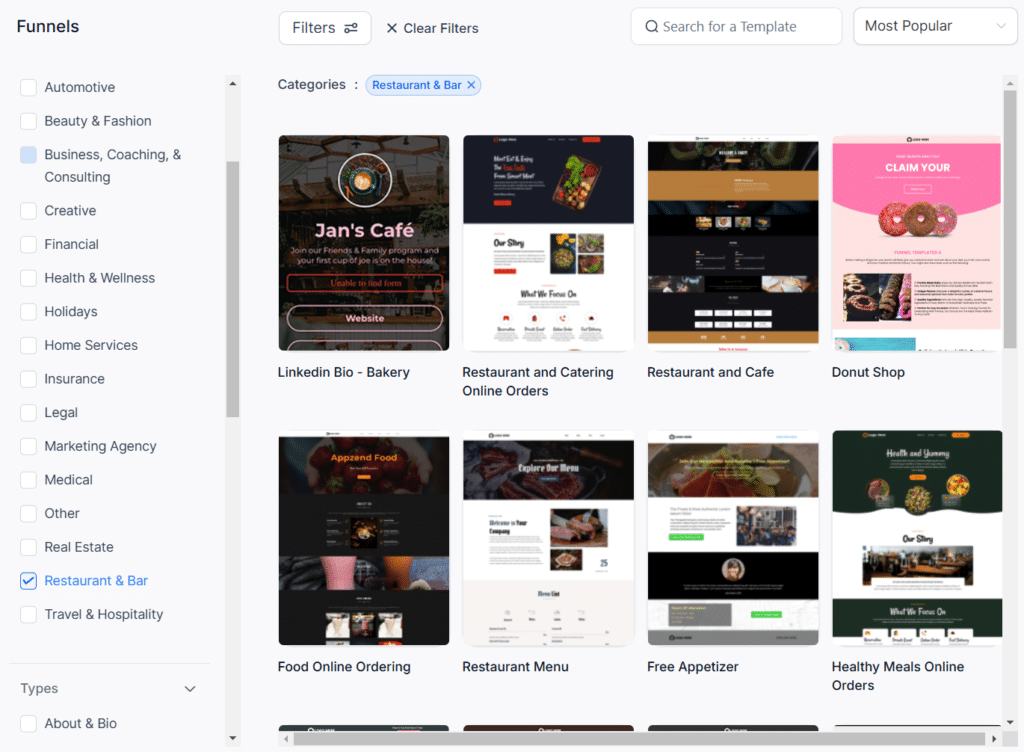Open the Linkedin Bio - Bakery template thumbnail
The width and height of the screenshot is (1024, 752).
click(x=364, y=243)
